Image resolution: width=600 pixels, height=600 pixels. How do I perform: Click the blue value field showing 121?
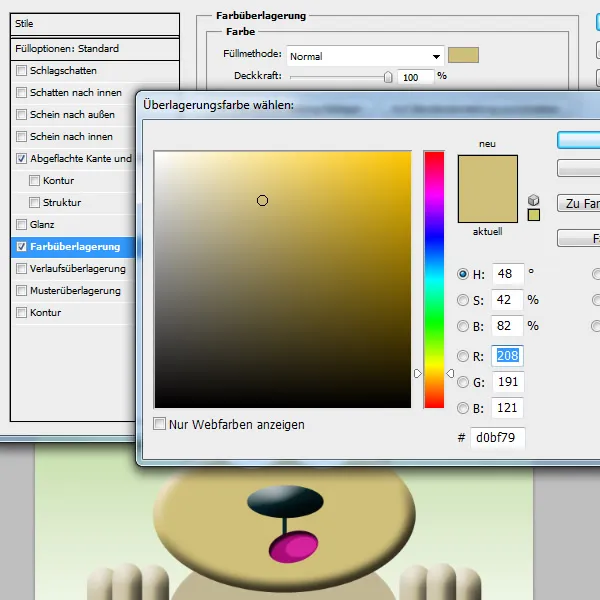pos(507,408)
